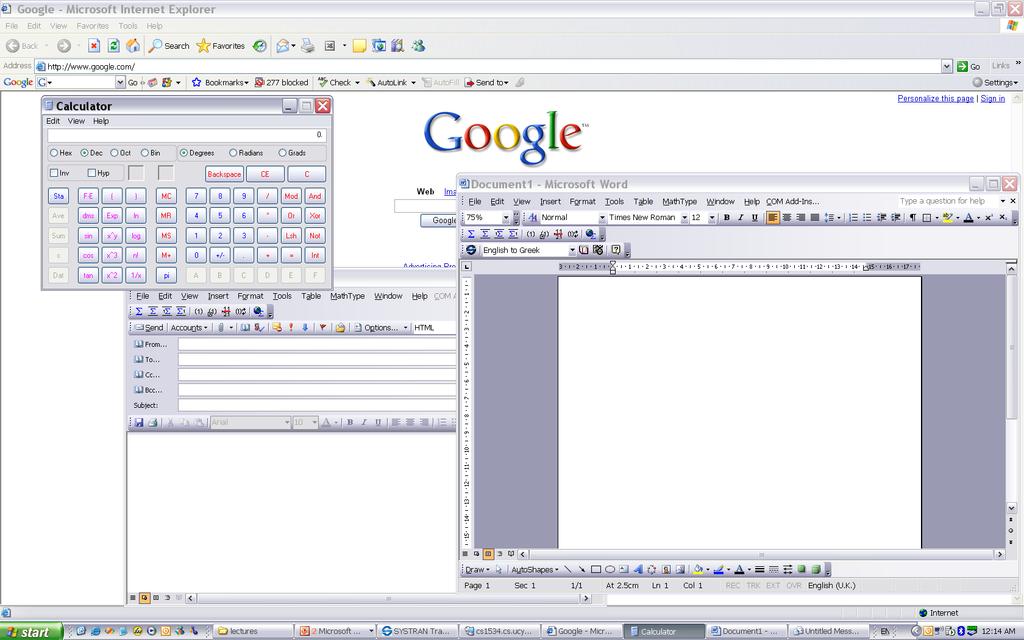The height and width of the screenshot is (640, 1024).
Task: Click the Fill Color bucket in Word Draw toolbar
Action: point(697,569)
